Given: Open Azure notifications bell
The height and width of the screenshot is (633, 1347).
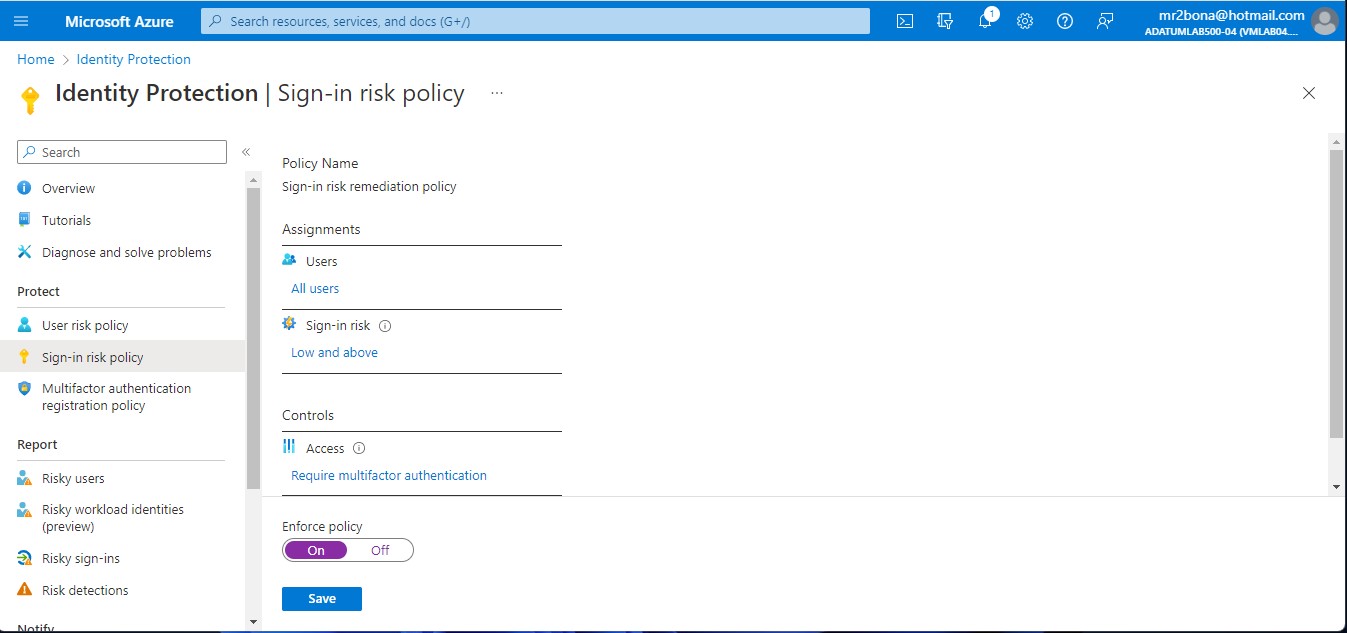Looking at the screenshot, I should [984, 20].
